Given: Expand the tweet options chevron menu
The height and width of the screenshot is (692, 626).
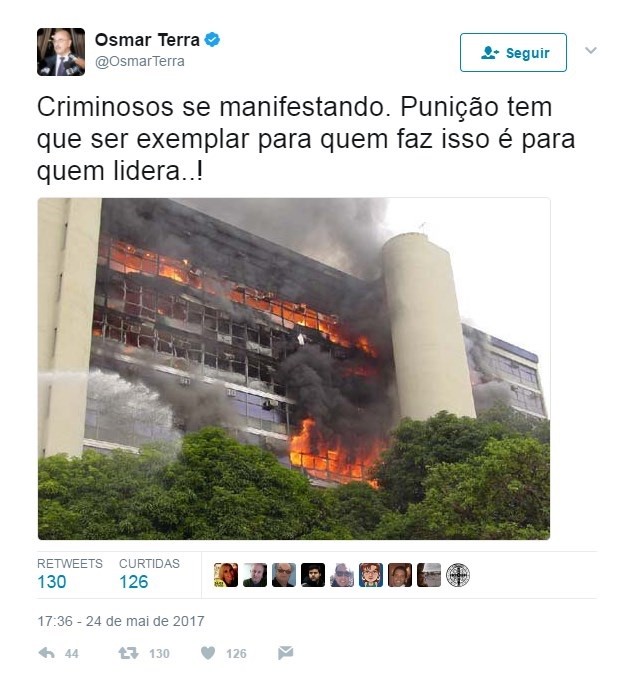Looking at the screenshot, I should [591, 50].
